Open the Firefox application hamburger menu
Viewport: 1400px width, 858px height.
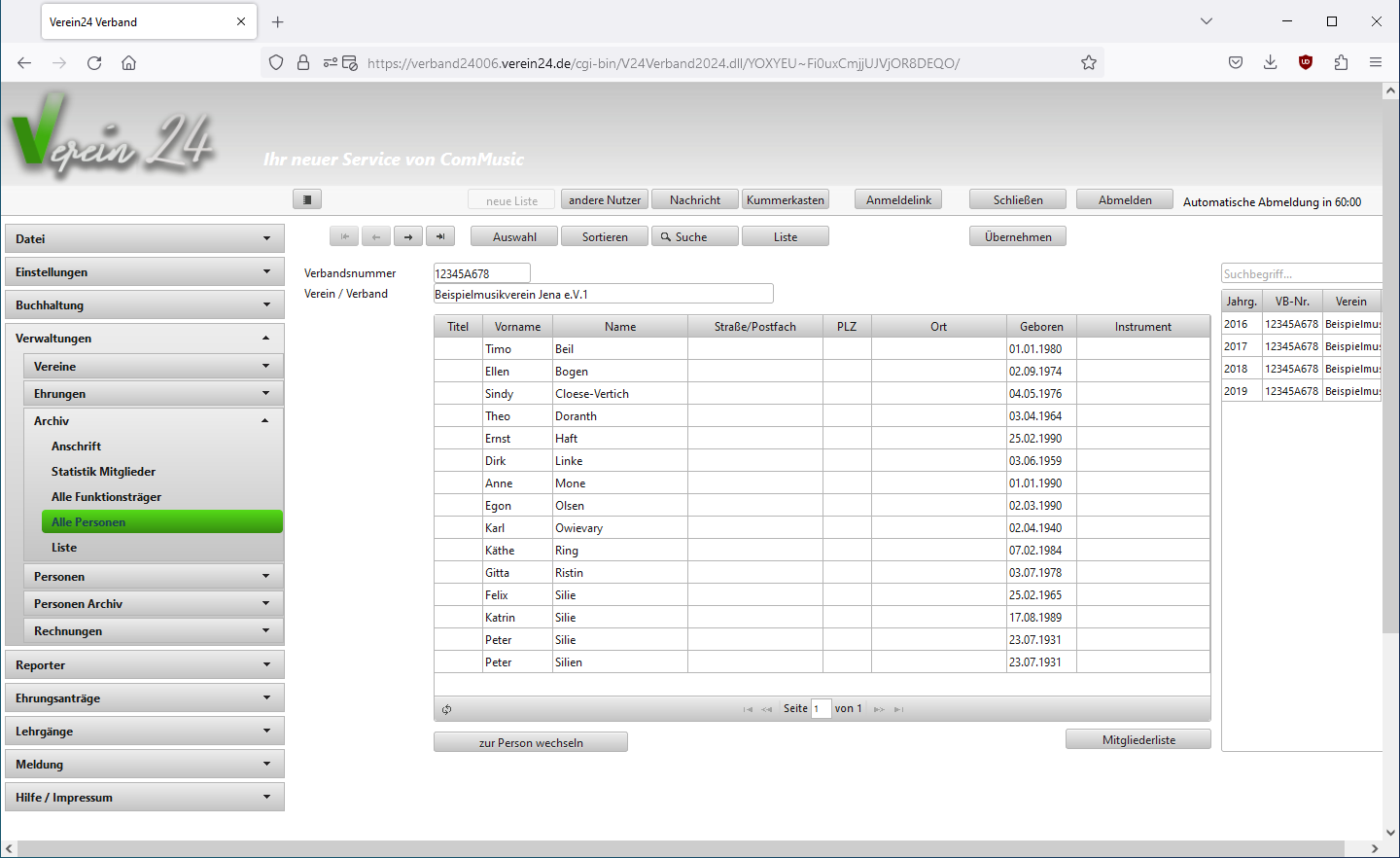1376,63
